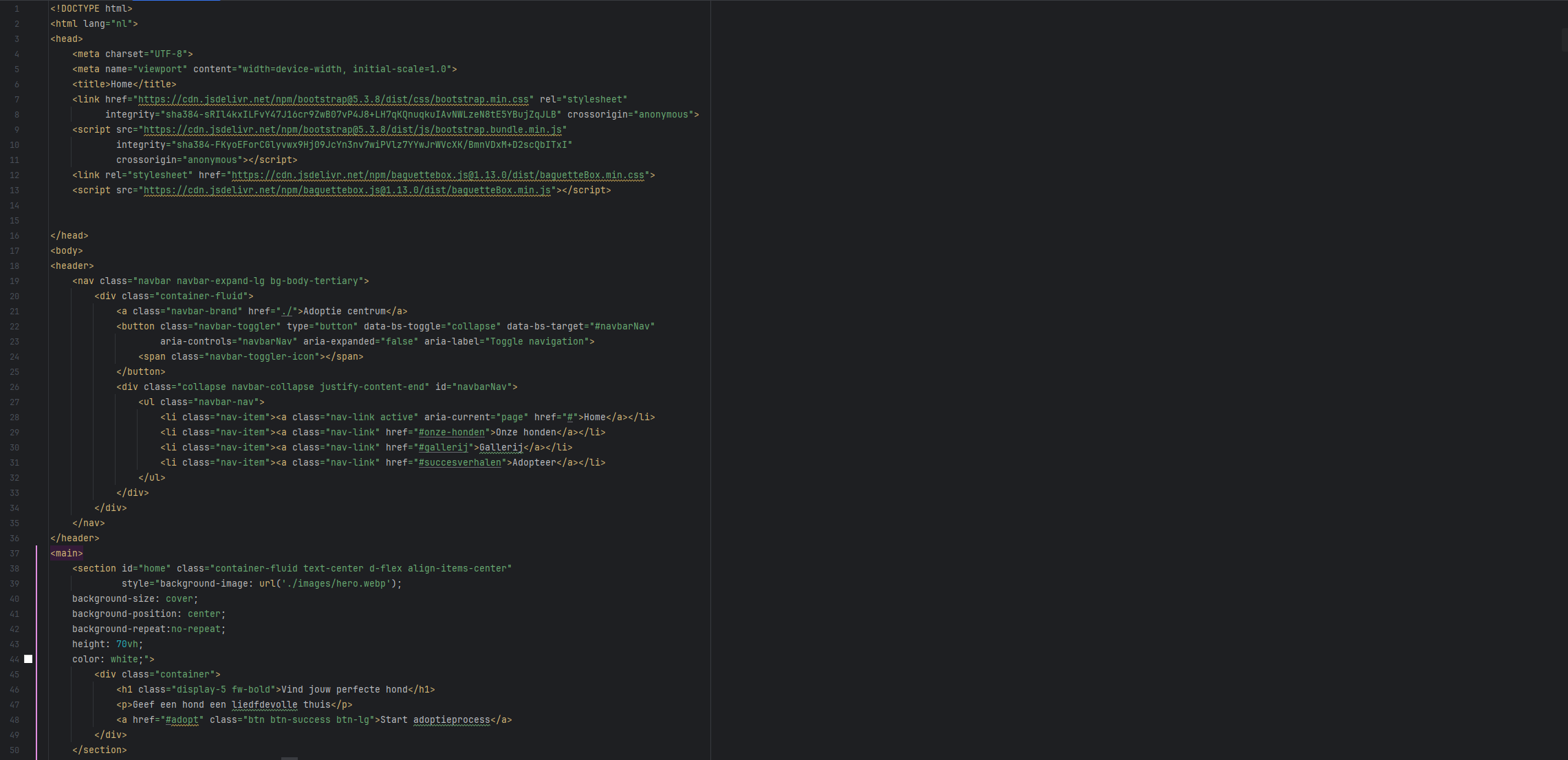Click the crossorigin="anonymous"></script> line
This screenshot has height=760, width=1568.
[207, 160]
